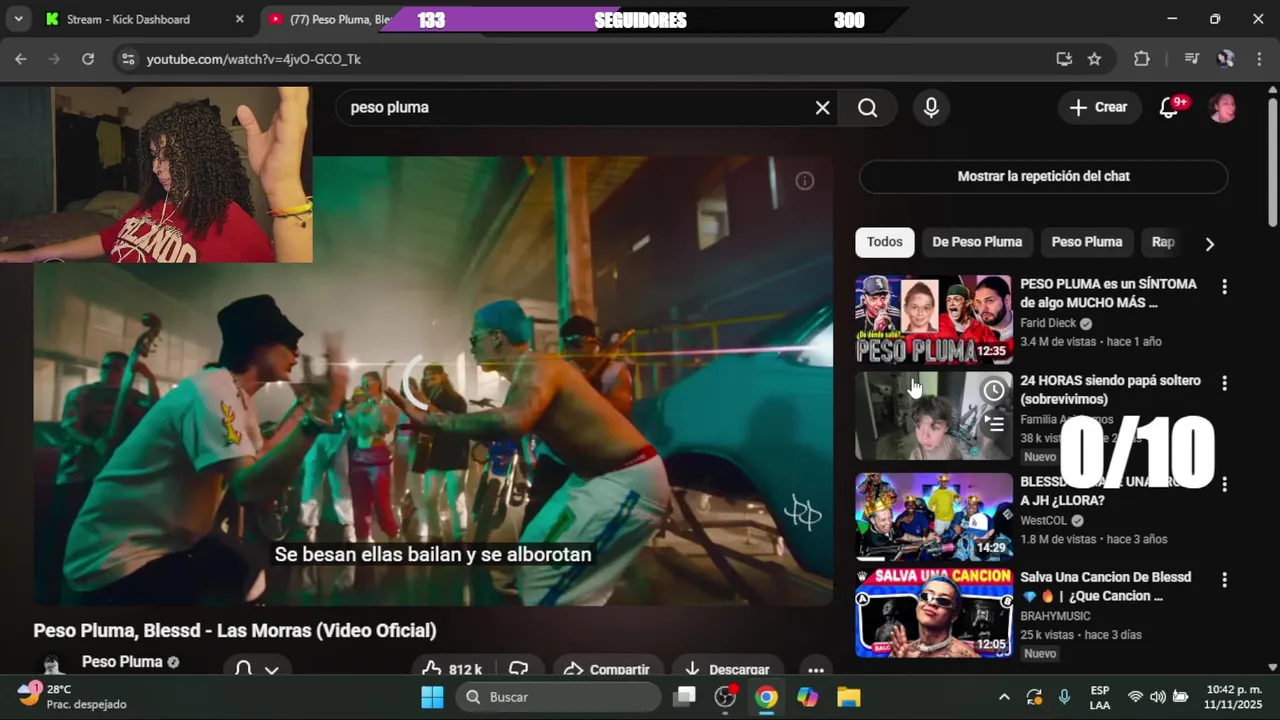Select the Rap filter chip
Image resolution: width=1280 pixels, height=720 pixels.
pos(1163,242)
